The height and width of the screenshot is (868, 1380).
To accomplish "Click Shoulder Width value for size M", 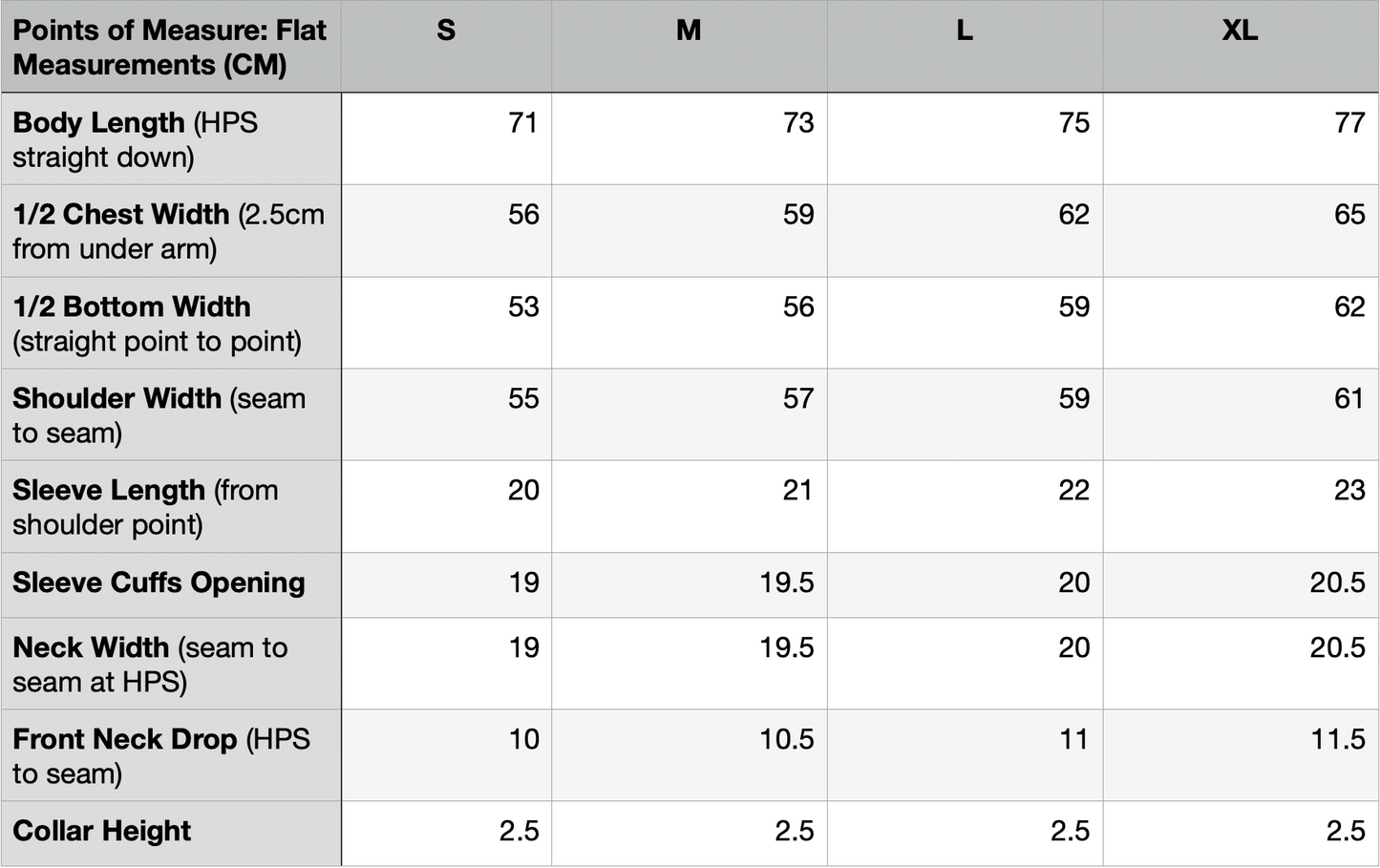I will pyautogui.click(x=797, y=398).
